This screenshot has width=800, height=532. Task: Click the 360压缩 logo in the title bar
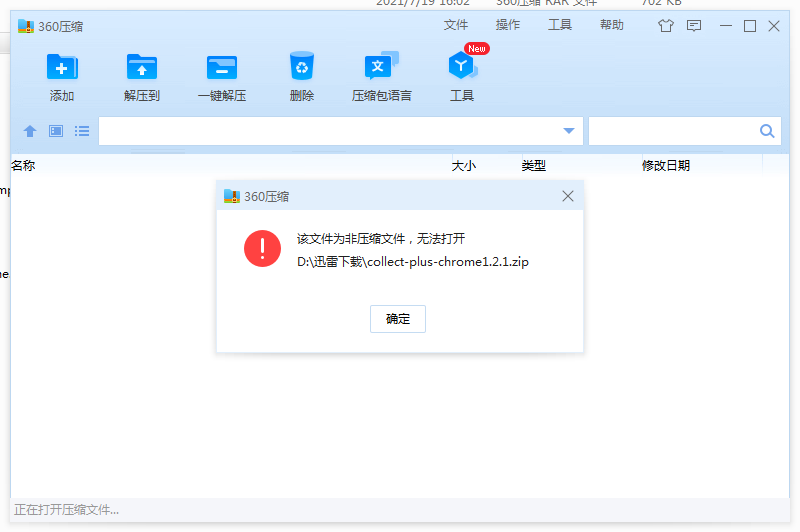[x=26, y=26]
